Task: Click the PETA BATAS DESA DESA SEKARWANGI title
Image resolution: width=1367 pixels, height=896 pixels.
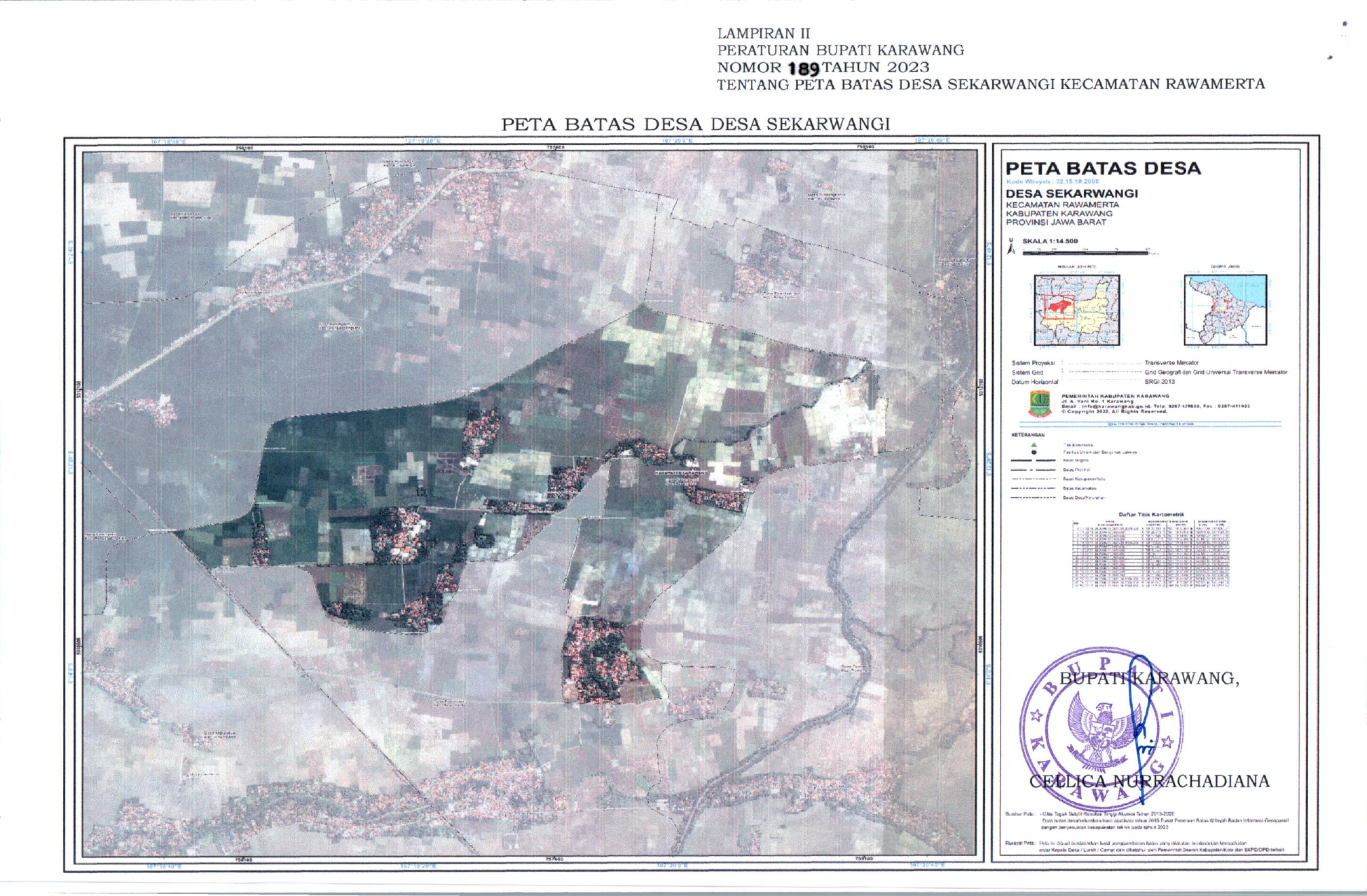Action: pos(695,124)
